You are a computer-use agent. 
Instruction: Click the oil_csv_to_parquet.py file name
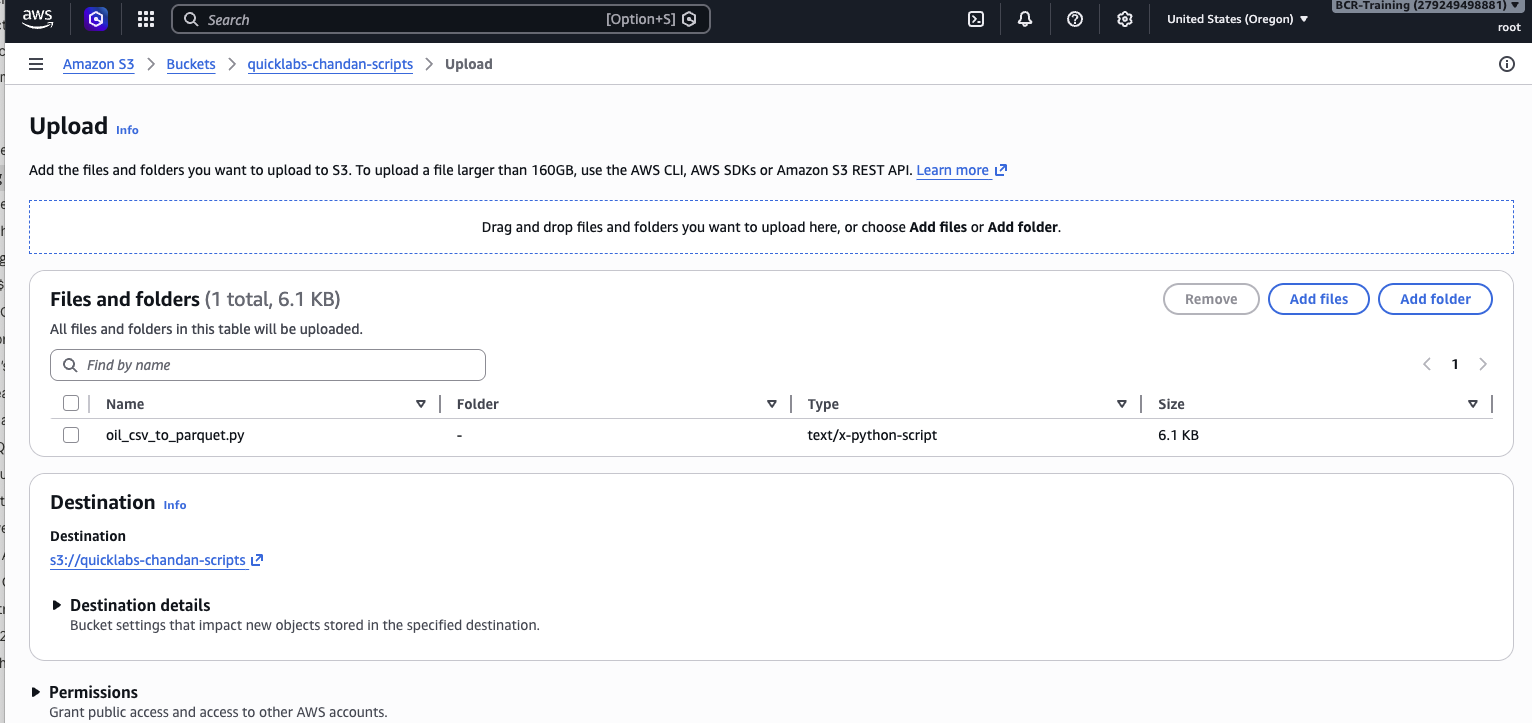point(175,435)
